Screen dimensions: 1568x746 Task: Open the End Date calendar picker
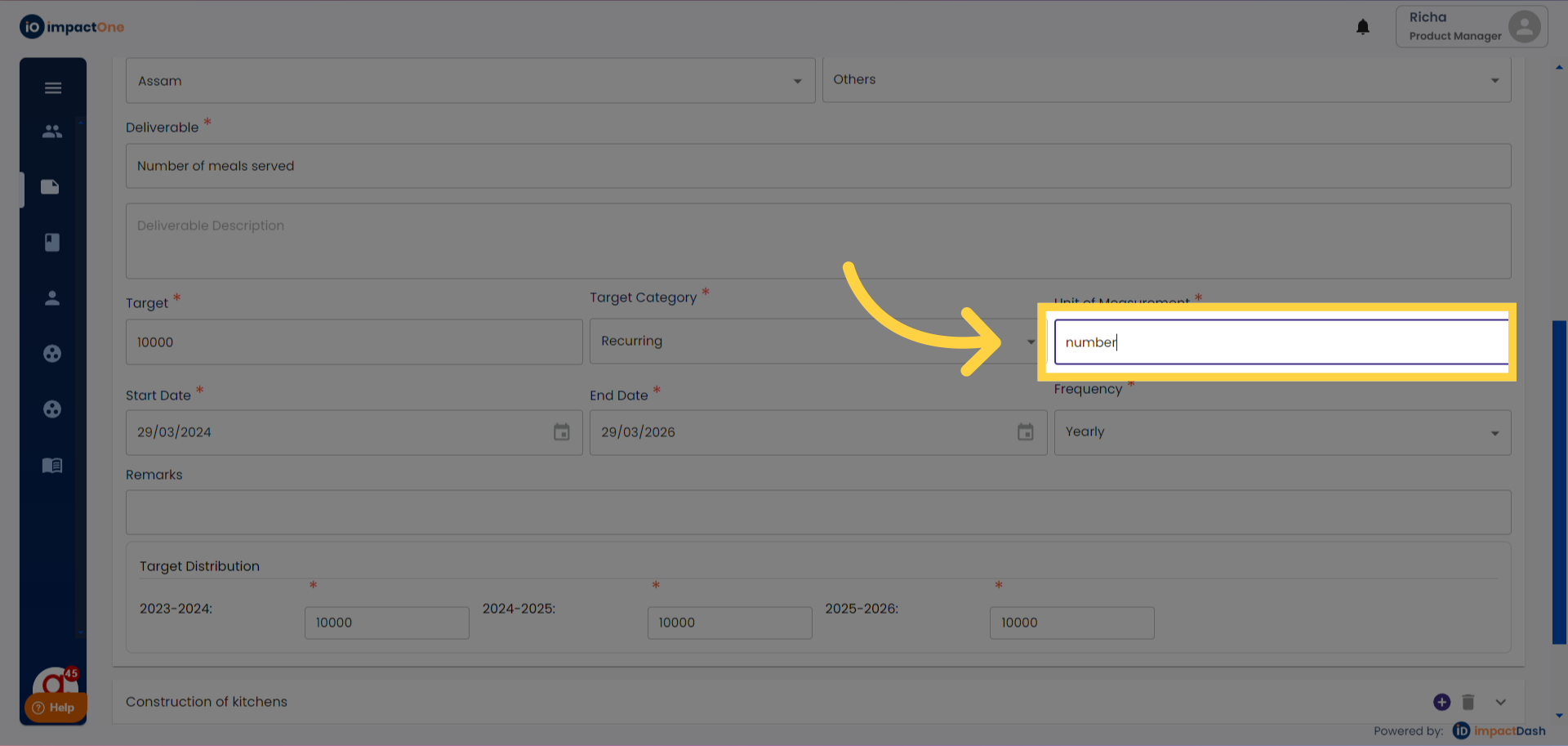click(1026, 432)
